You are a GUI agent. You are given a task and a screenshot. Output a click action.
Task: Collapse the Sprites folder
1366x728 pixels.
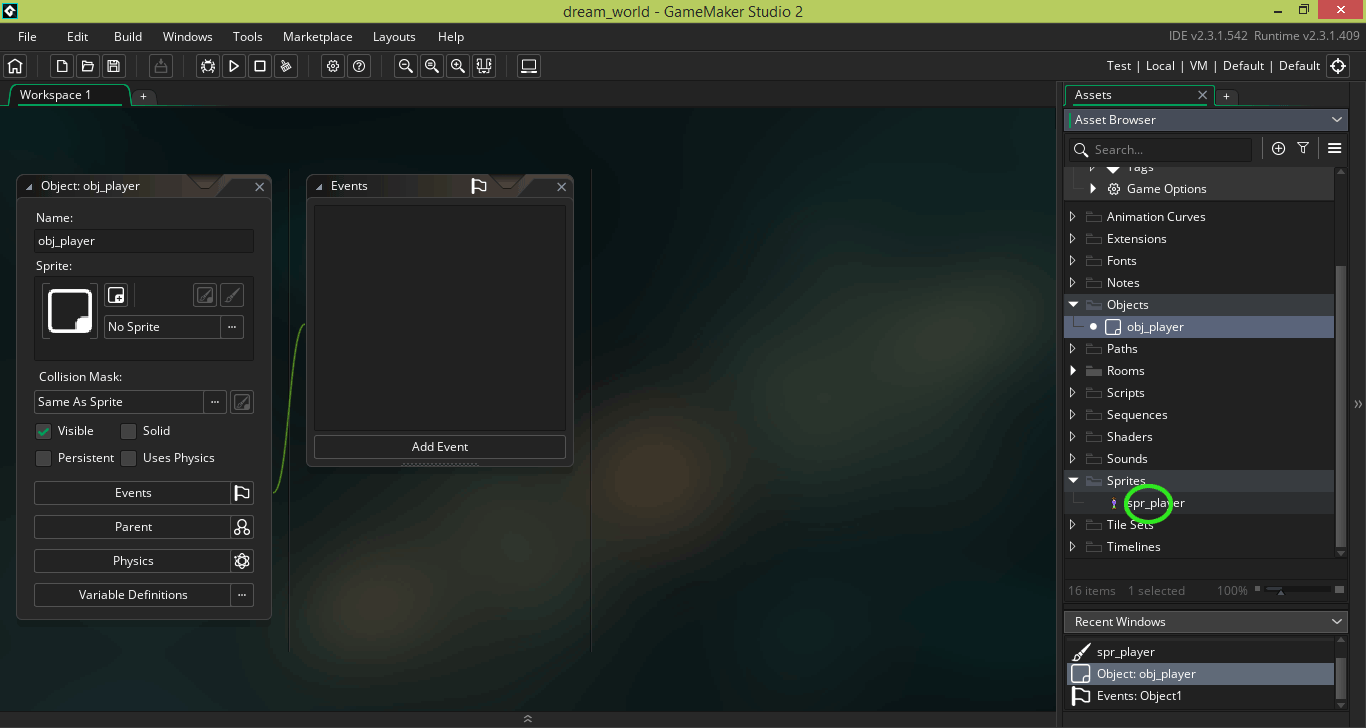[x=1073, y=481]
